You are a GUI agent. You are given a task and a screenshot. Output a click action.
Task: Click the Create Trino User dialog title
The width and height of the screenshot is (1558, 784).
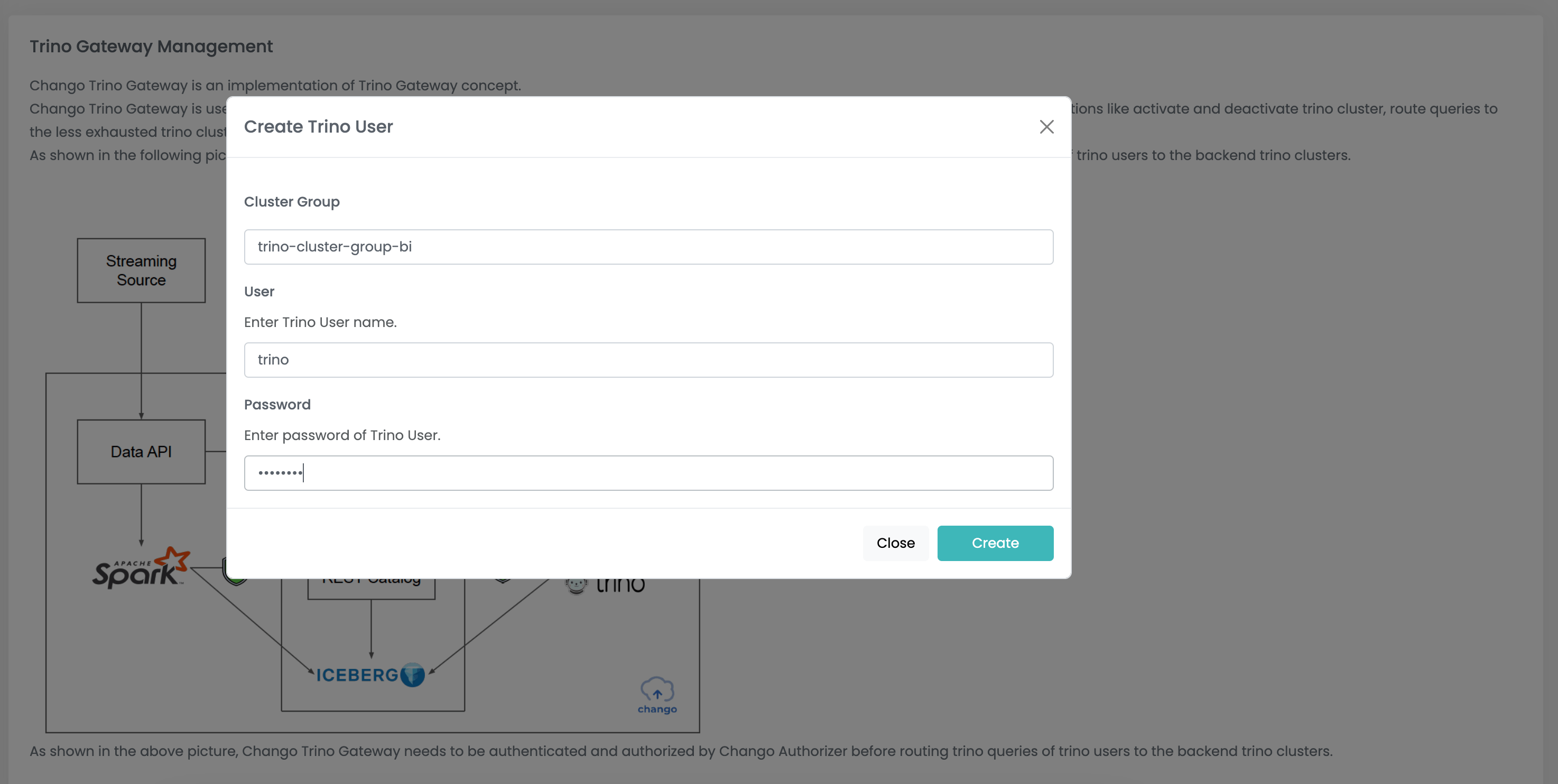coord(319,127)
